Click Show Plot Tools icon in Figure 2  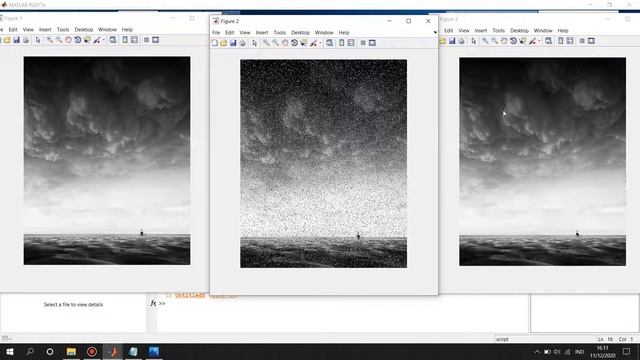(x=372, y=43)
